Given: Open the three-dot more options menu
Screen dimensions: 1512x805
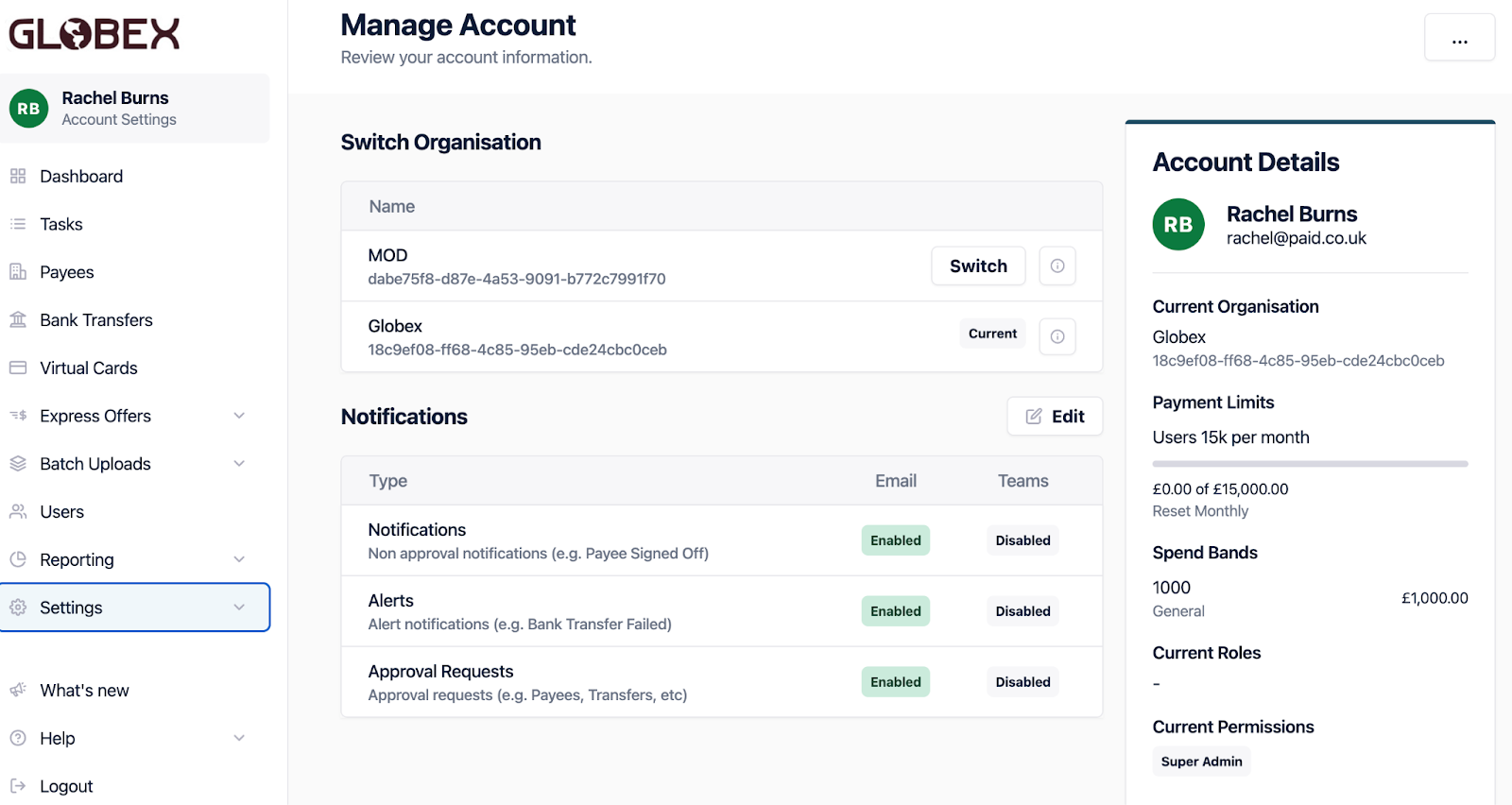Looking at the screenshot, I should click(1459, 38).
